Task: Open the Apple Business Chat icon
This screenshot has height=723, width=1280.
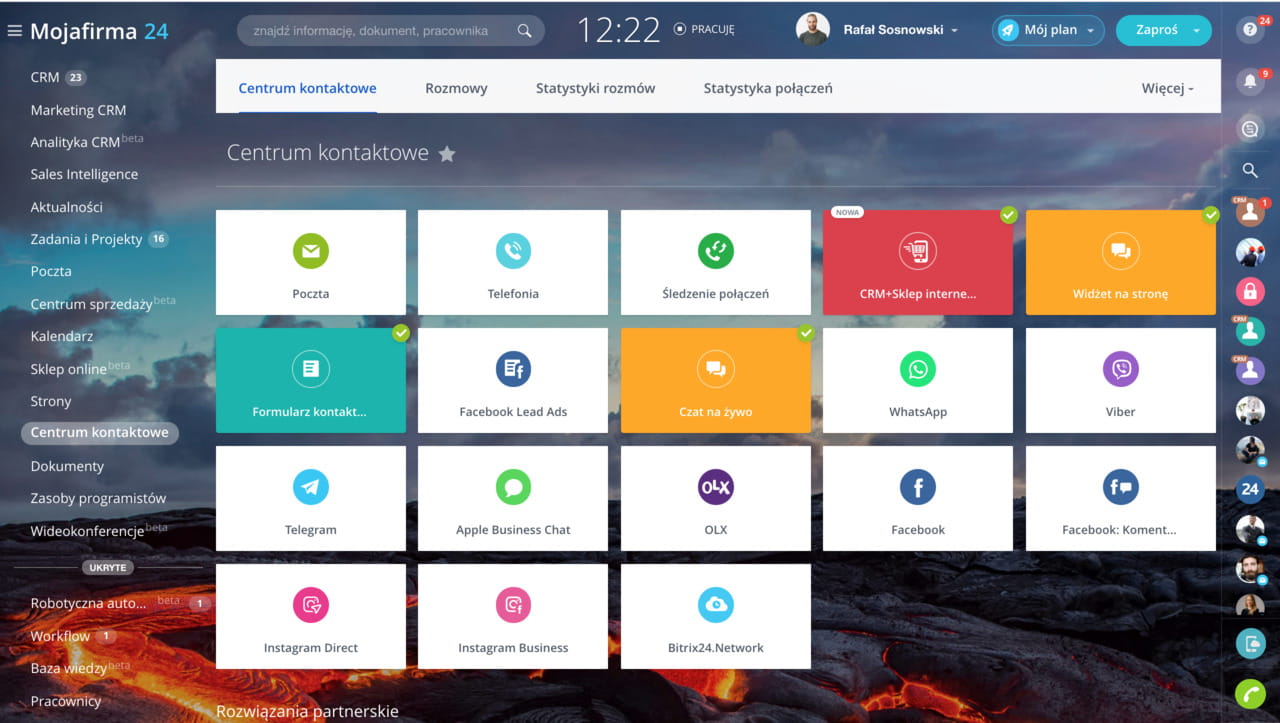Action: click(513, 487)
